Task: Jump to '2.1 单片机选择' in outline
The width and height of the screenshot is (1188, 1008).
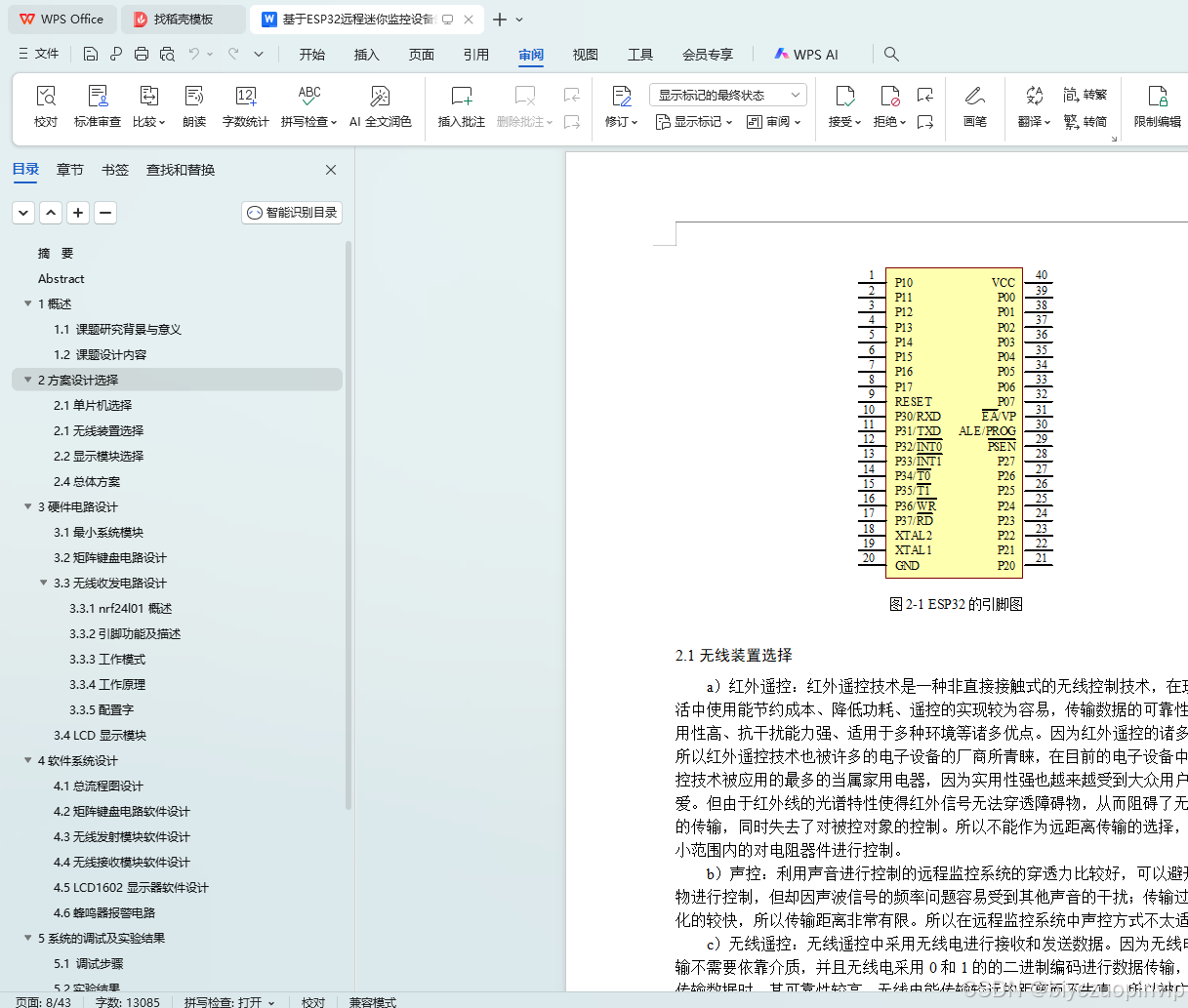Action: (x=93, y=405)
